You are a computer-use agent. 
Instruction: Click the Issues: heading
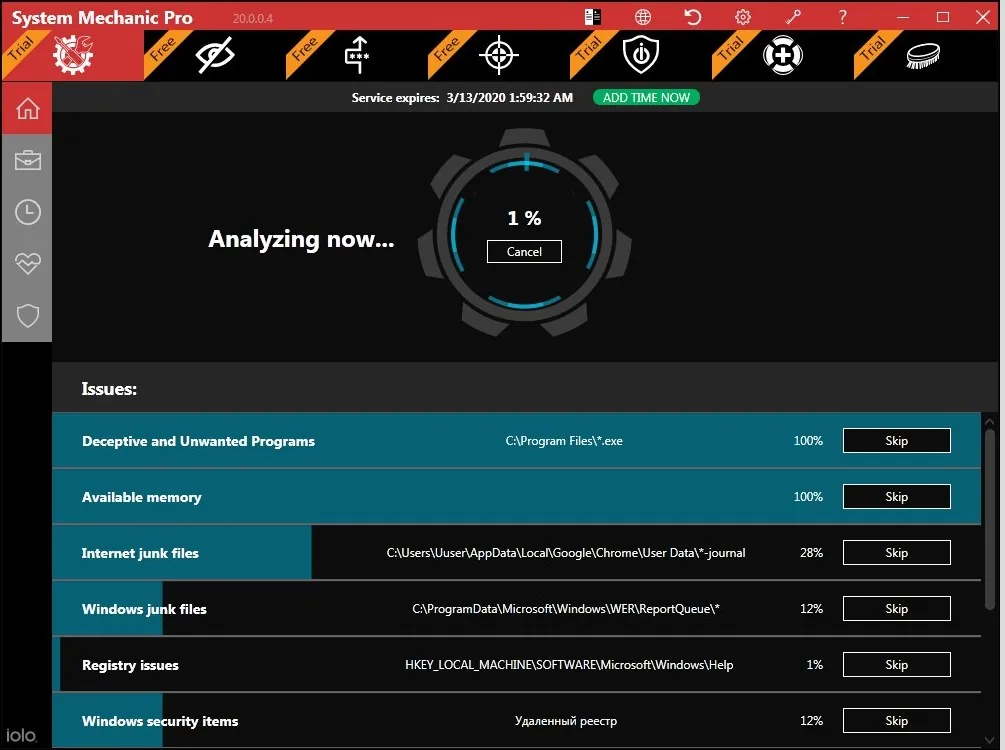pos(109,388)
